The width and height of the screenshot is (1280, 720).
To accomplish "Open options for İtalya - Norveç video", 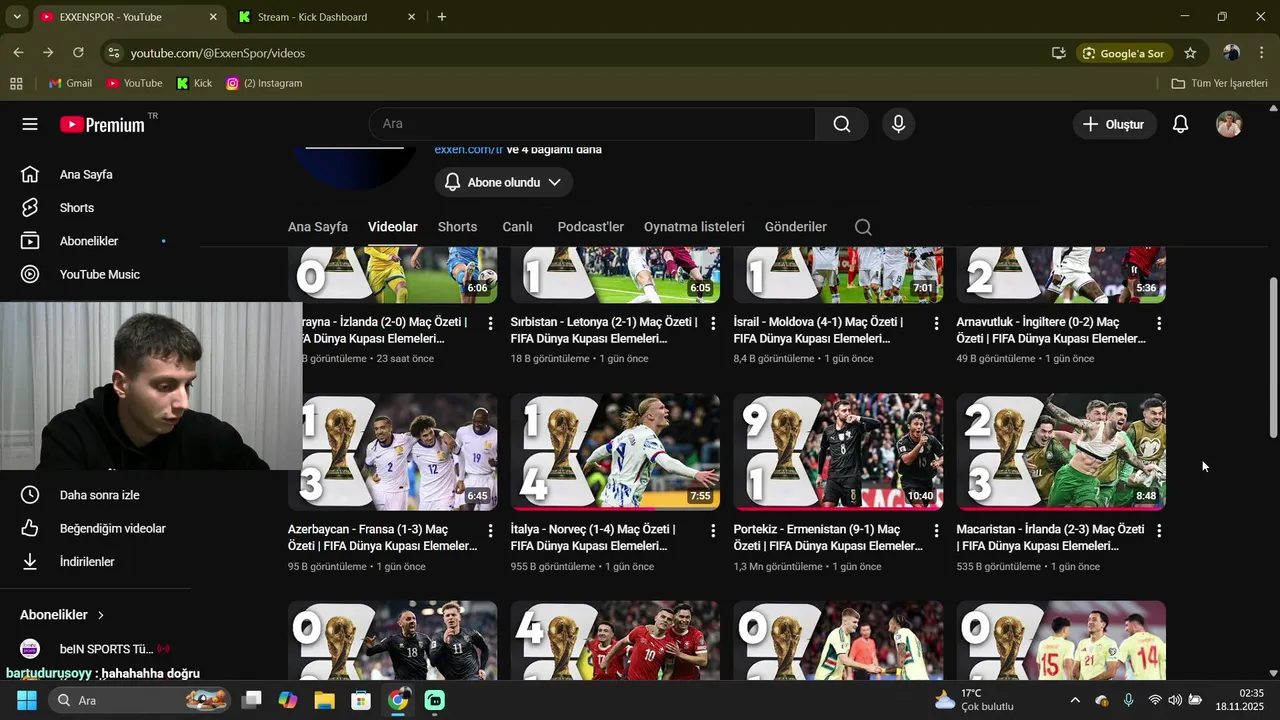I will (713, 530).
